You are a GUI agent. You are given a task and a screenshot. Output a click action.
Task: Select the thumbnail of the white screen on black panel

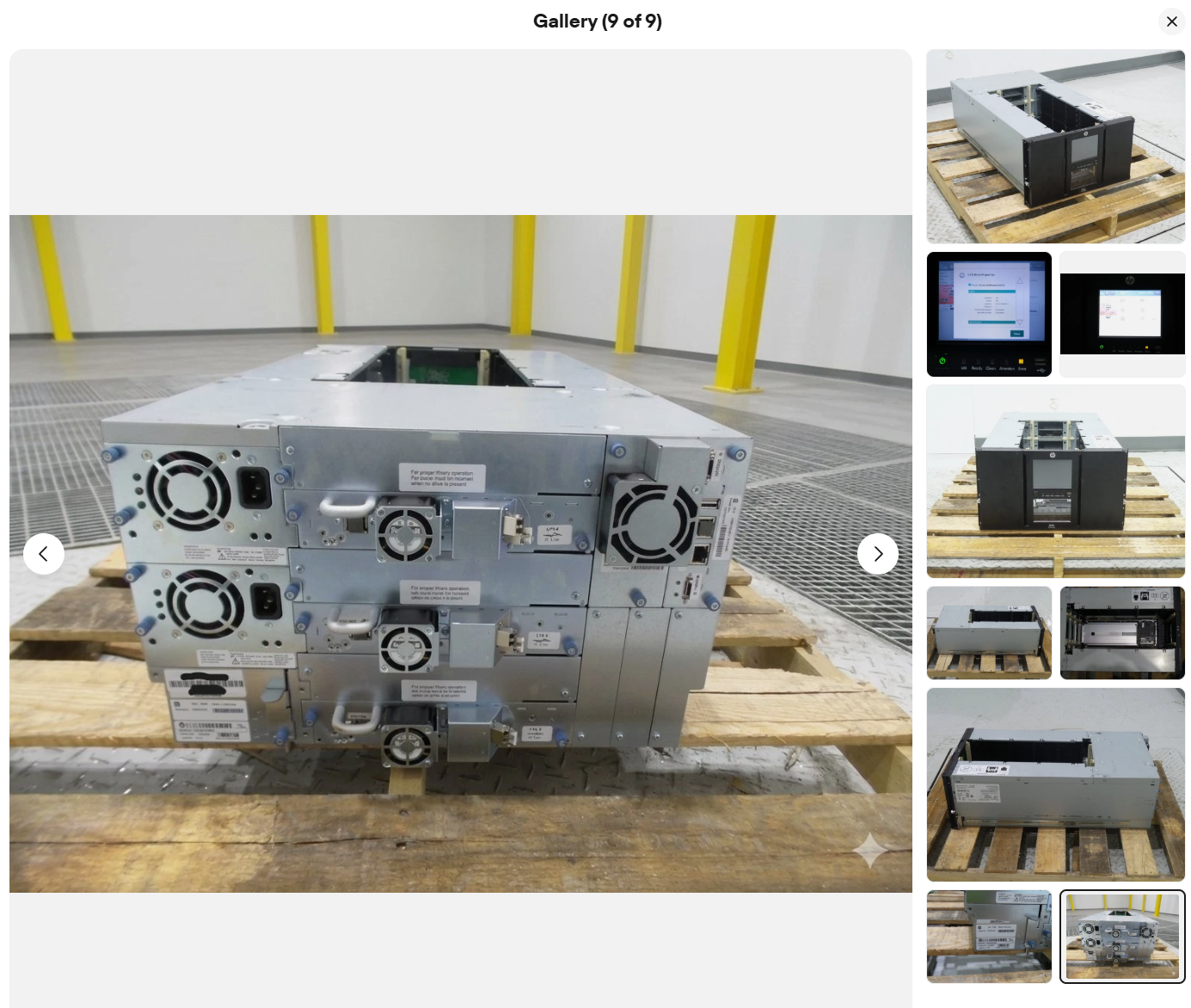coord(1122,314)
